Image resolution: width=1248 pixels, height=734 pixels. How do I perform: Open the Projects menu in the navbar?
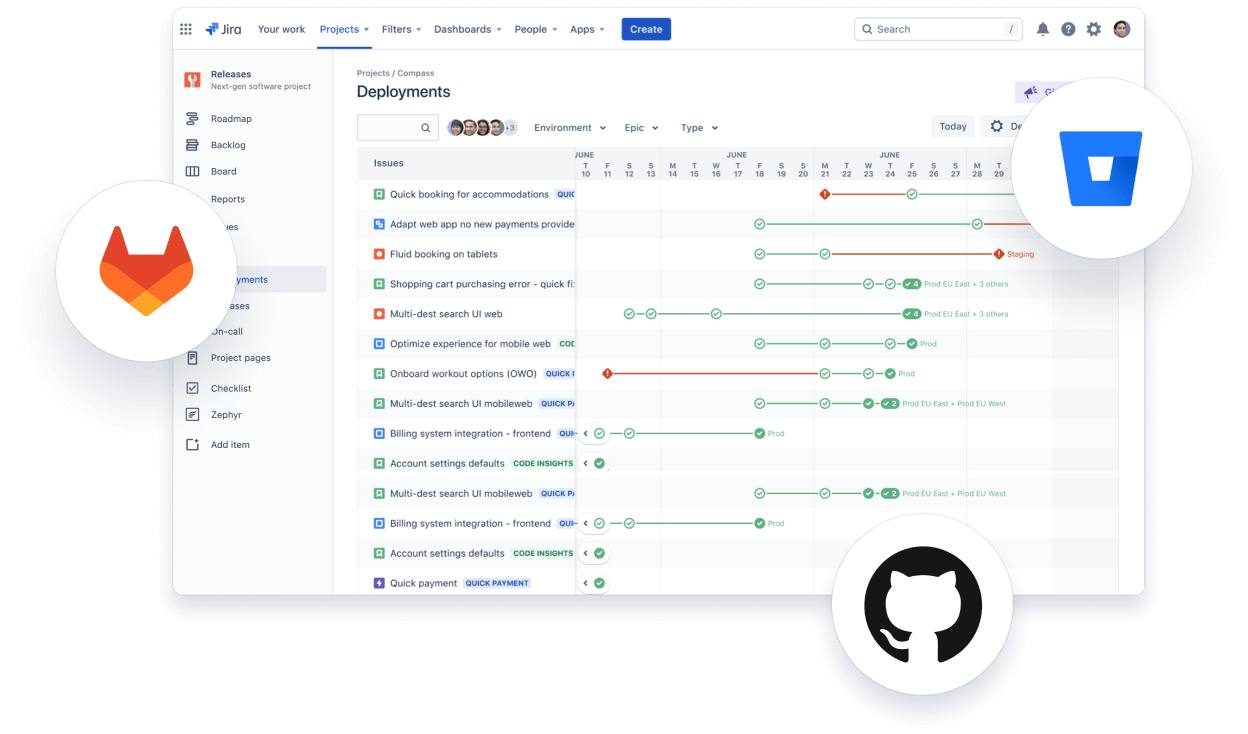tap(344, 29)
